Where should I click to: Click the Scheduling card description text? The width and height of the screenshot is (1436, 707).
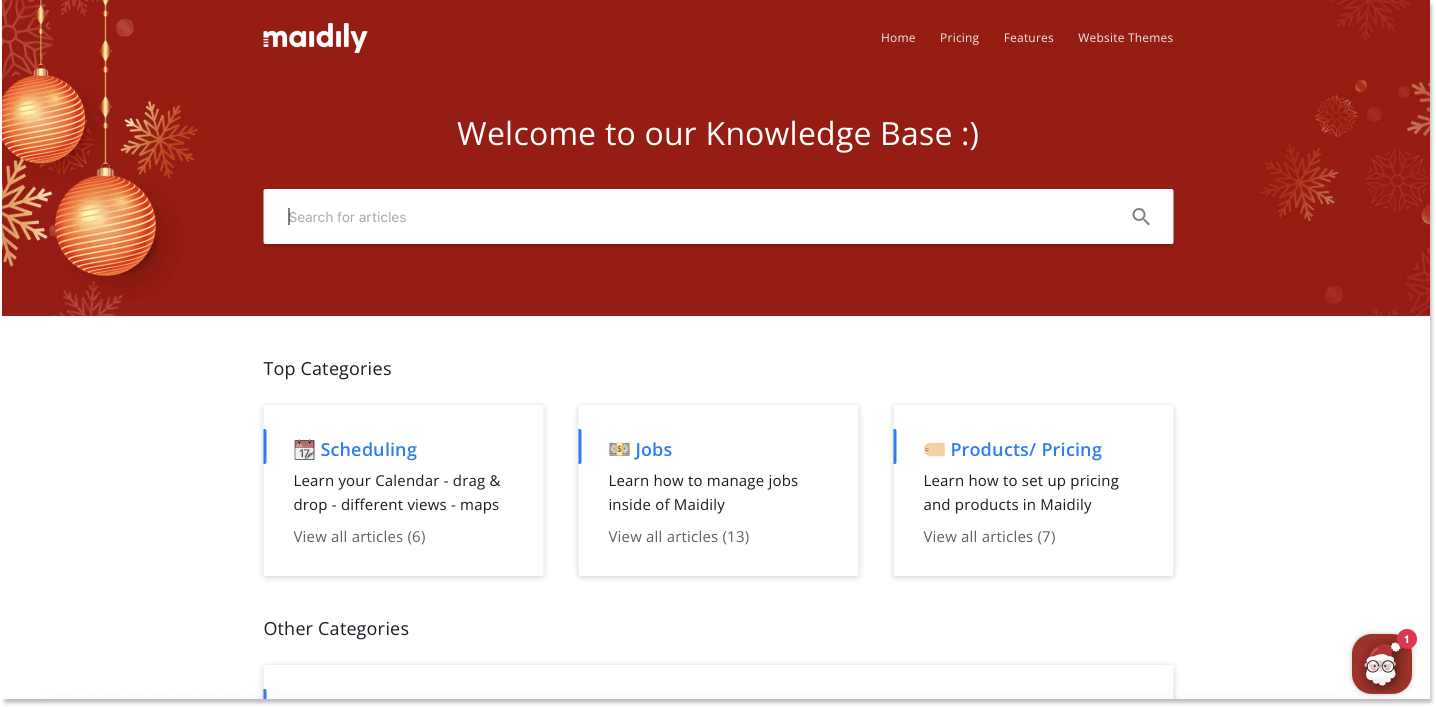(397, 493)
